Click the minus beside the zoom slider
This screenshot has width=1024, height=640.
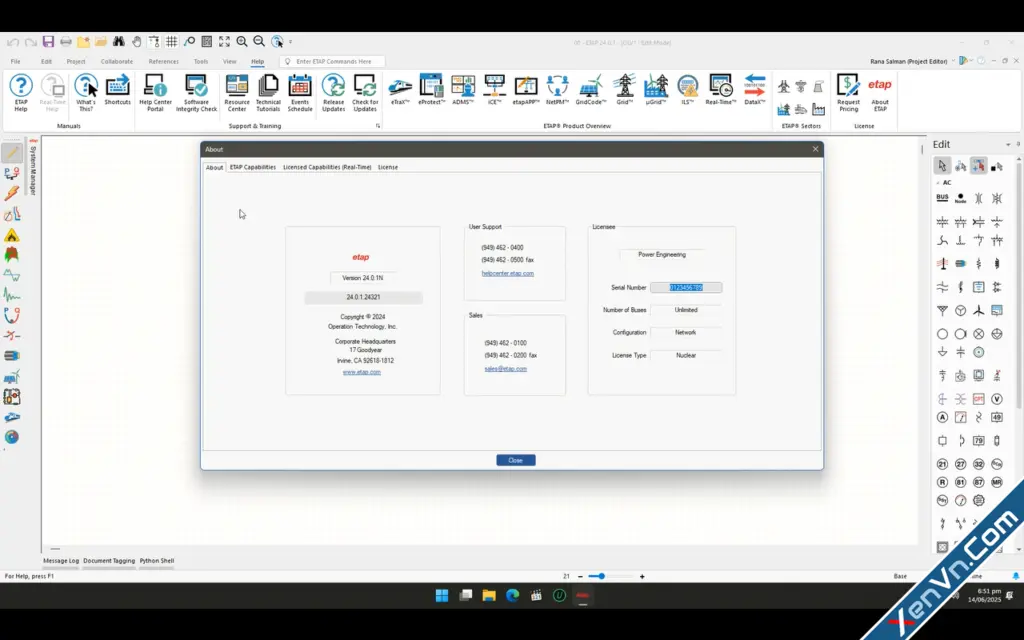point(581,577)
